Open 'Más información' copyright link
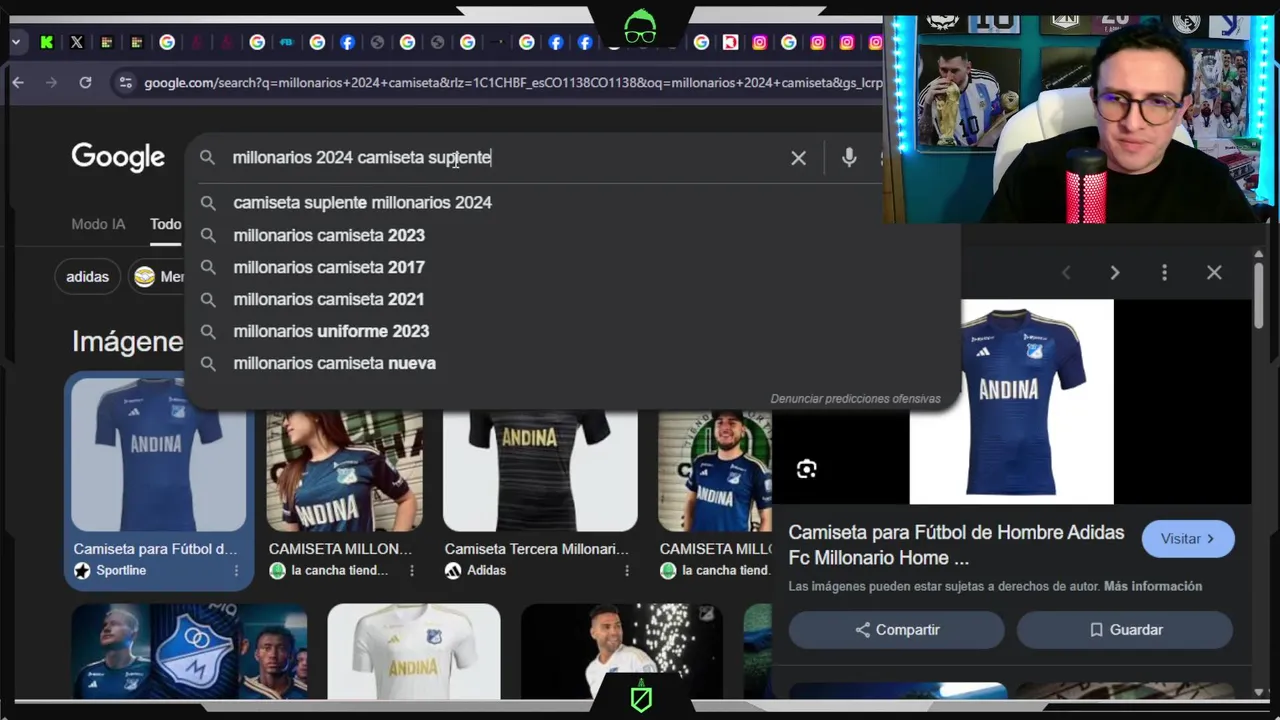 coord(1153,587)
